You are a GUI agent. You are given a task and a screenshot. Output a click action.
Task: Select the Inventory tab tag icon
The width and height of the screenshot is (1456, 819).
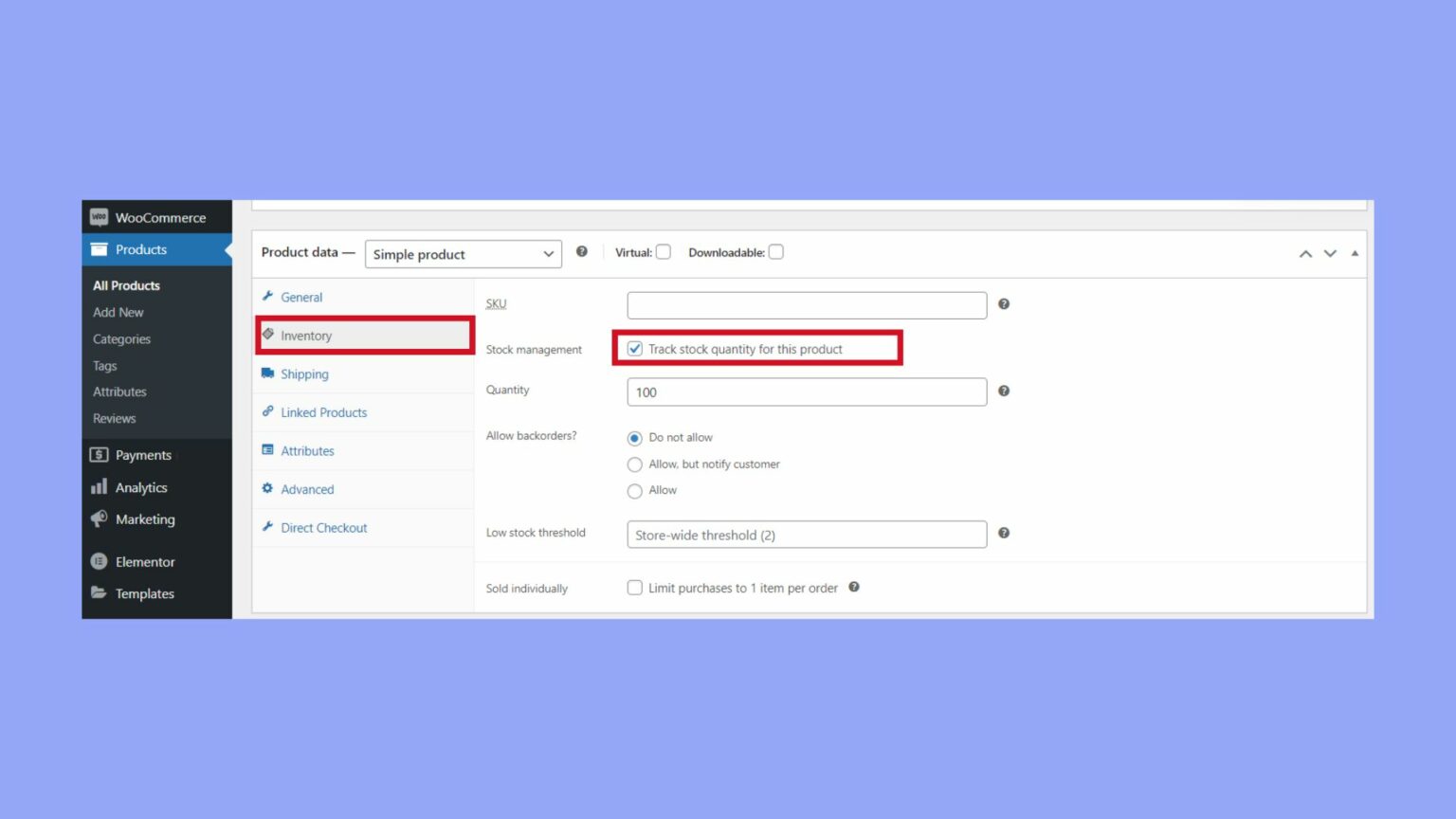268,336
